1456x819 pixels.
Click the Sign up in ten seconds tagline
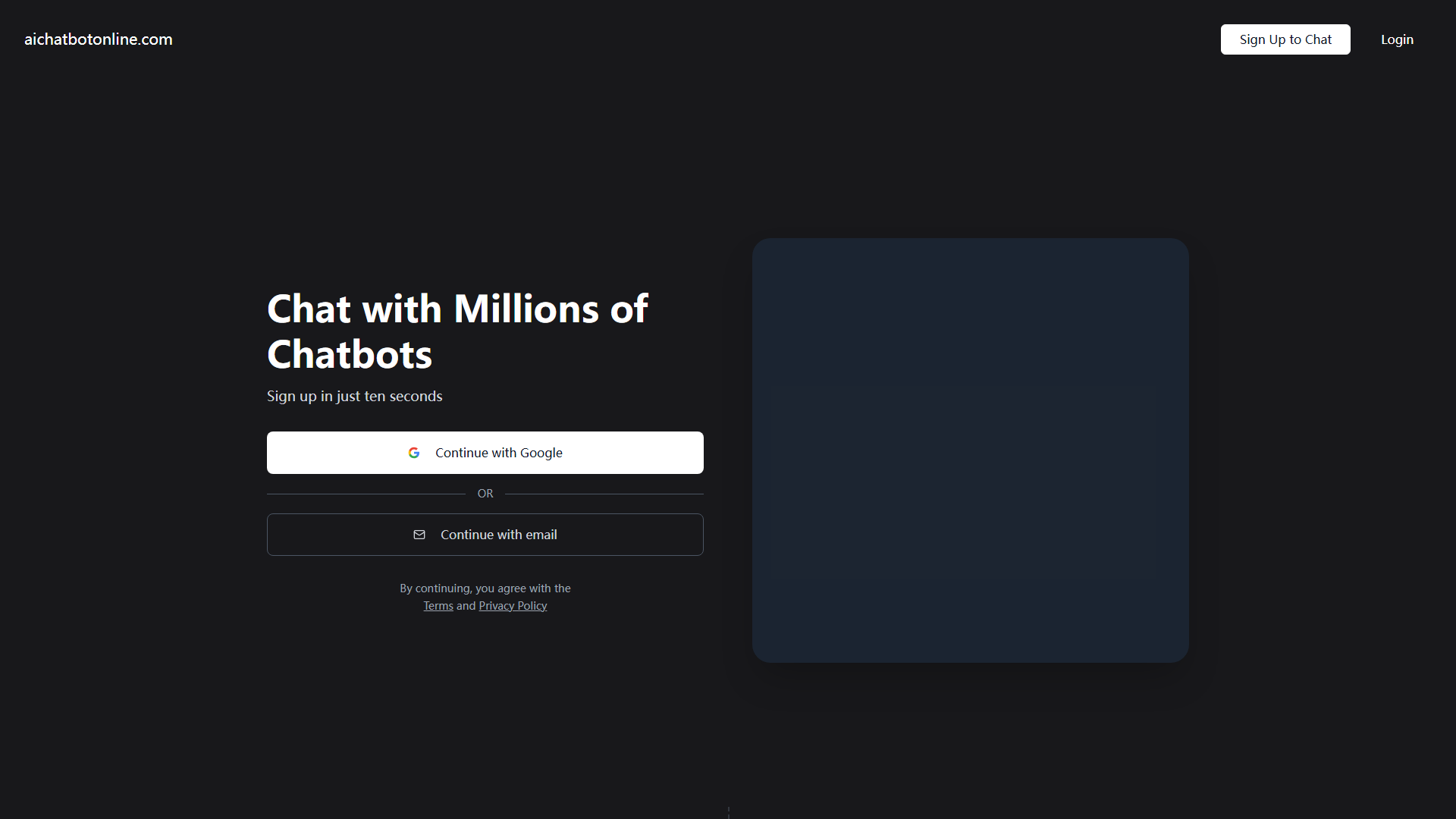tap(354, 396)
